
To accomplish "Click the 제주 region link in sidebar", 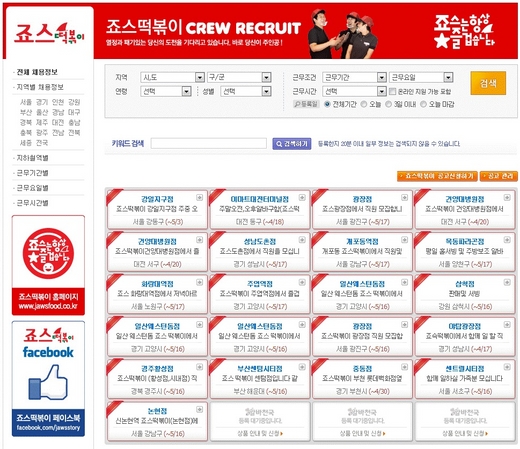I will tap(42, 122).
